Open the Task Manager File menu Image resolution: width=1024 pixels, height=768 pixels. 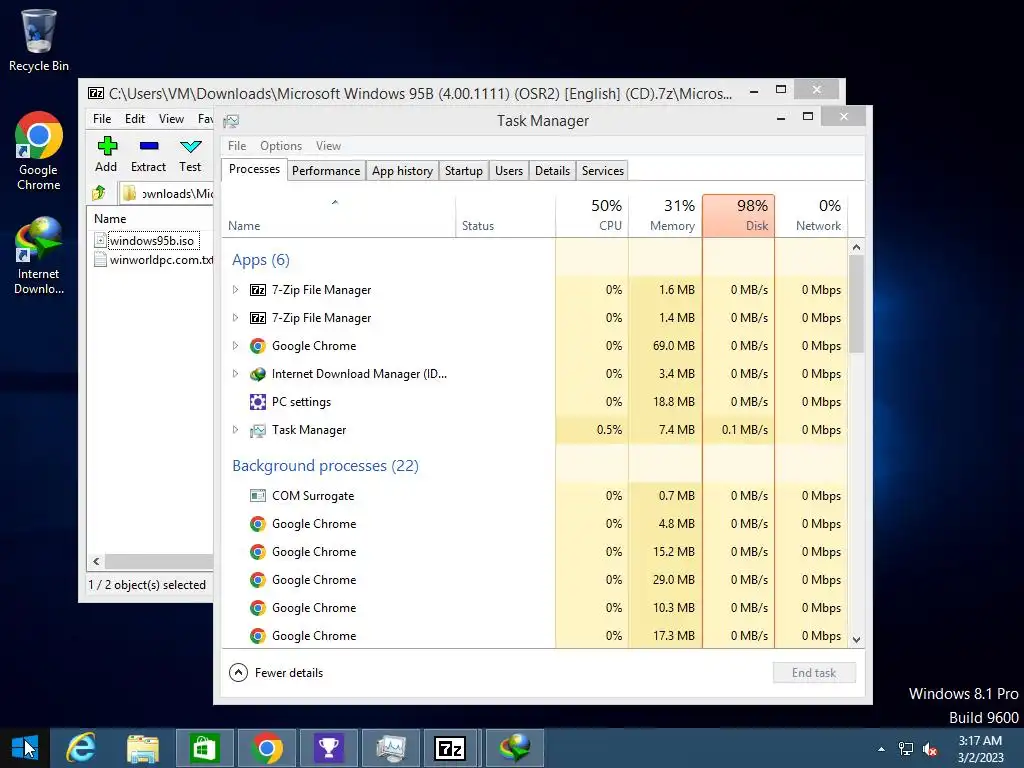coord(237,146)
